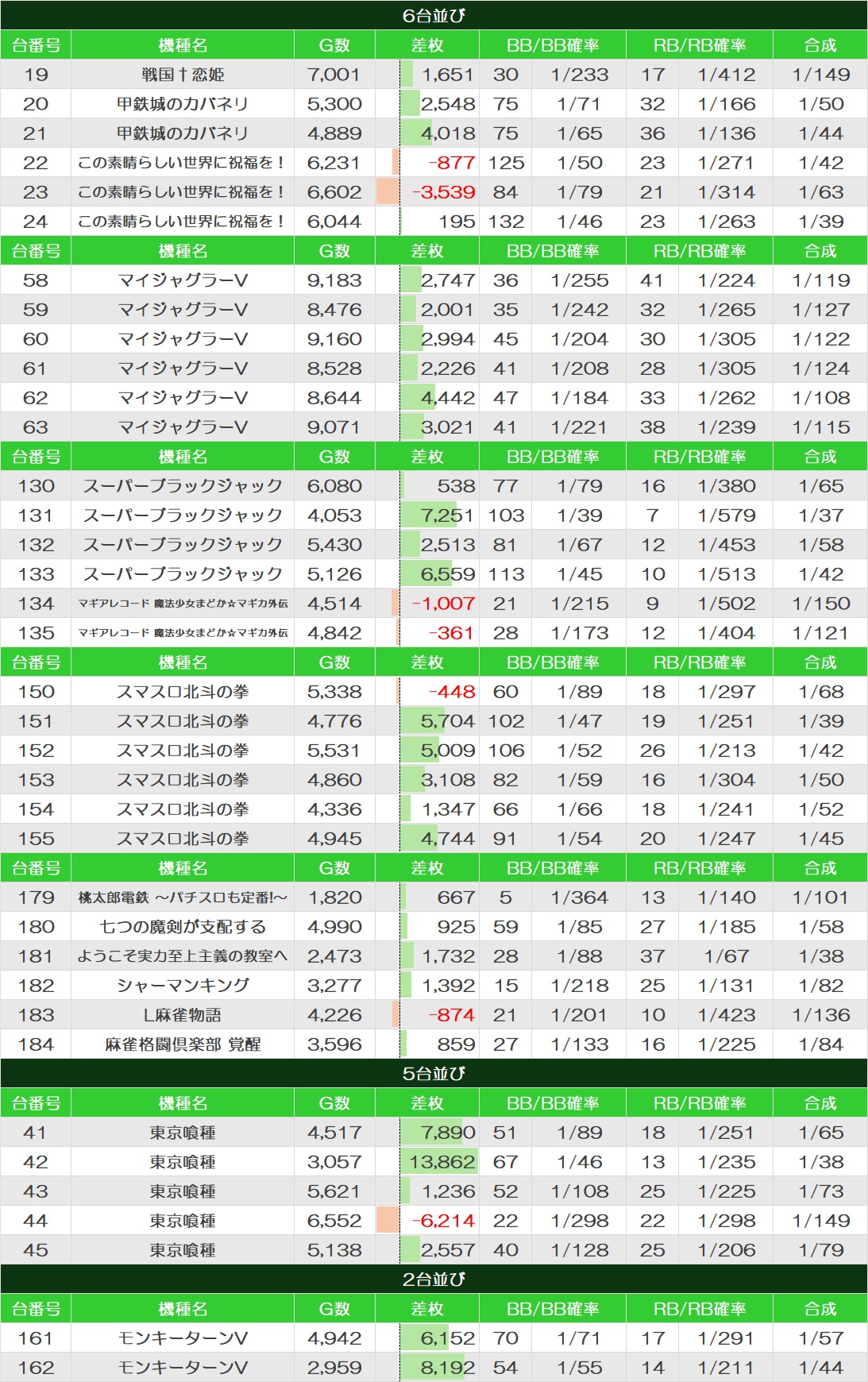Click the negative 差枚 value '-361'

[x=451, y=633]
